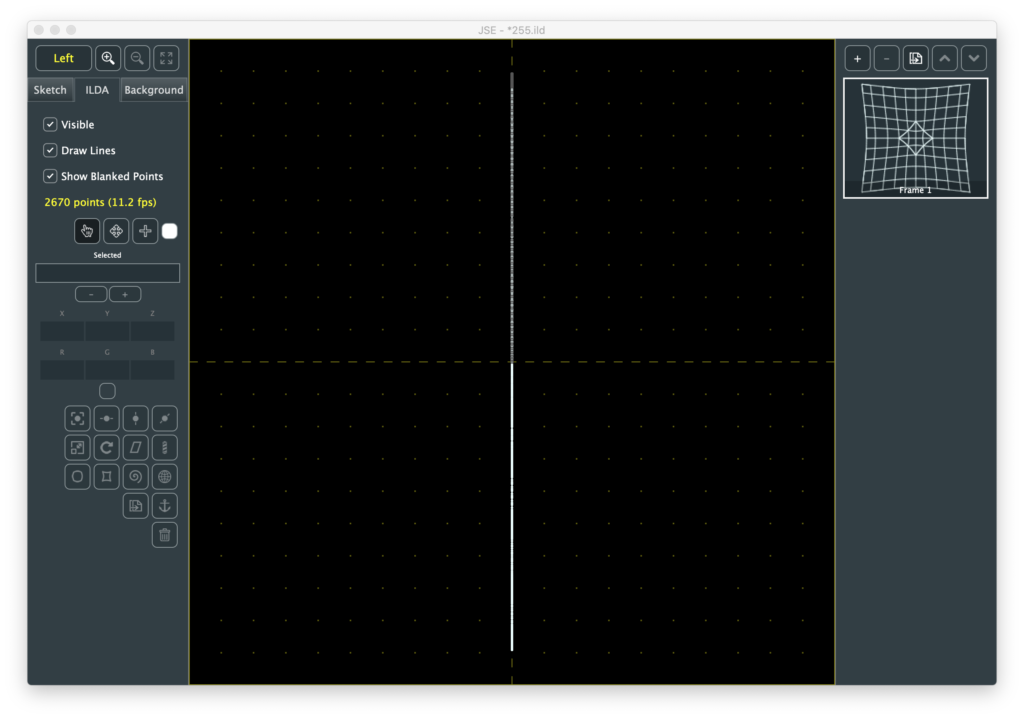Click the zoom in magnifier icon
The image size is (1024, 719).
[x=108, y=58]
